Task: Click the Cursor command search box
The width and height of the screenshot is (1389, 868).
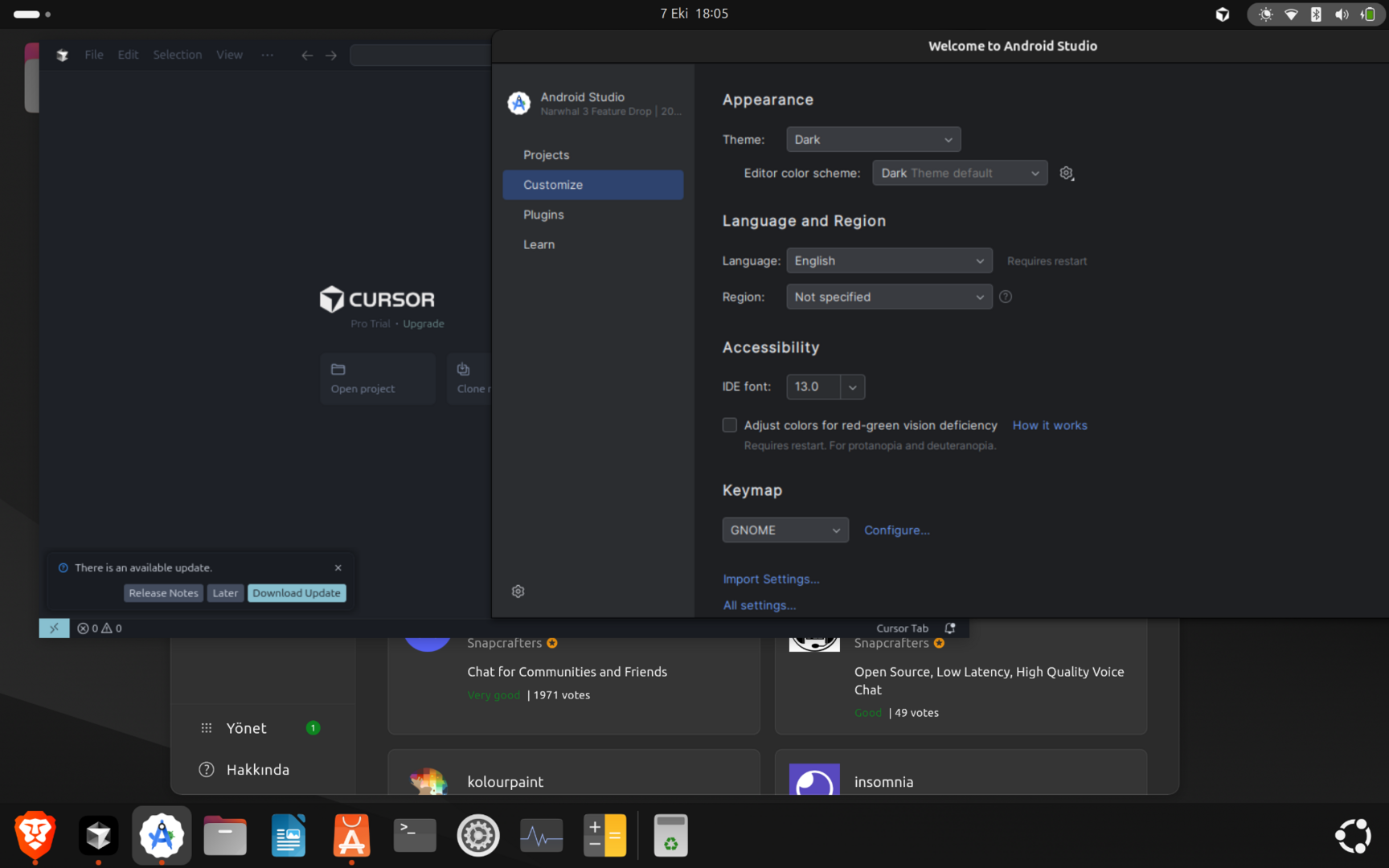Action: (421, 55)
